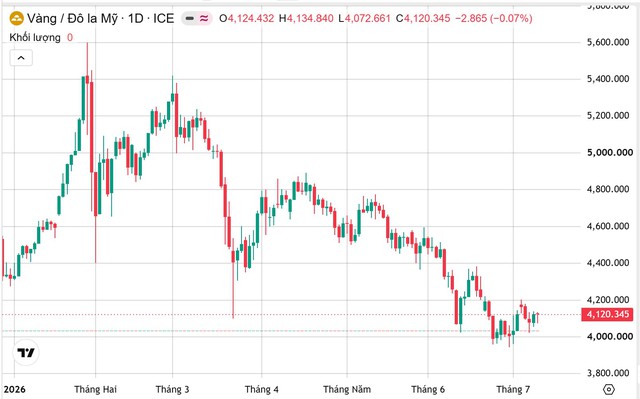Click the Tháng 7 time label
The width and height of the screenshot is (640, 399).
point(513,389)
